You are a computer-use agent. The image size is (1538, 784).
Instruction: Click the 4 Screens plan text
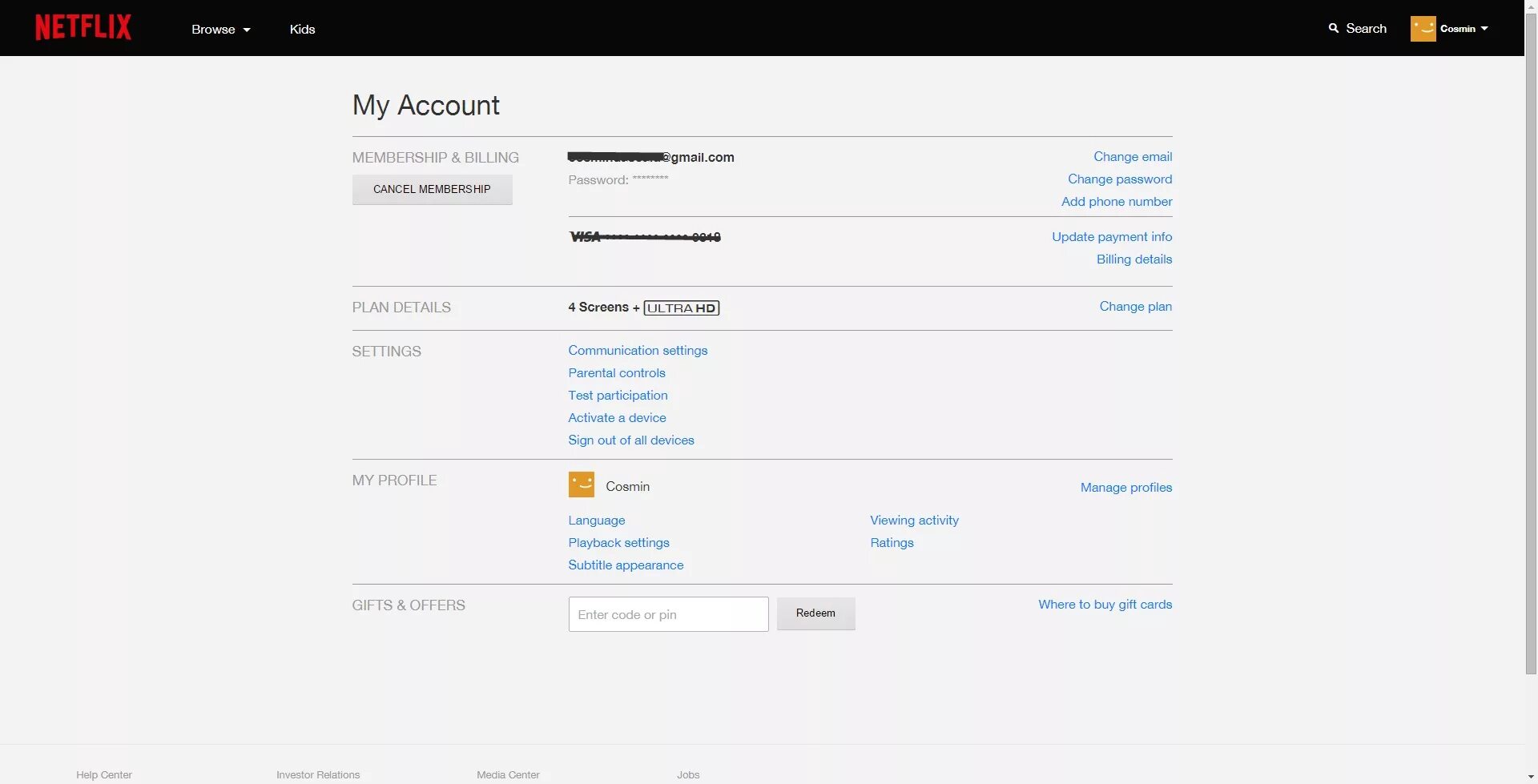598,307
